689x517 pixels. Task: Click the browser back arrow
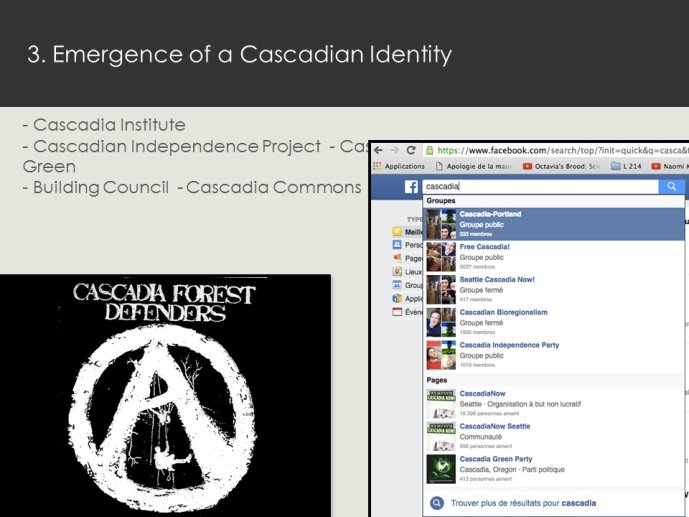point(378,150)
